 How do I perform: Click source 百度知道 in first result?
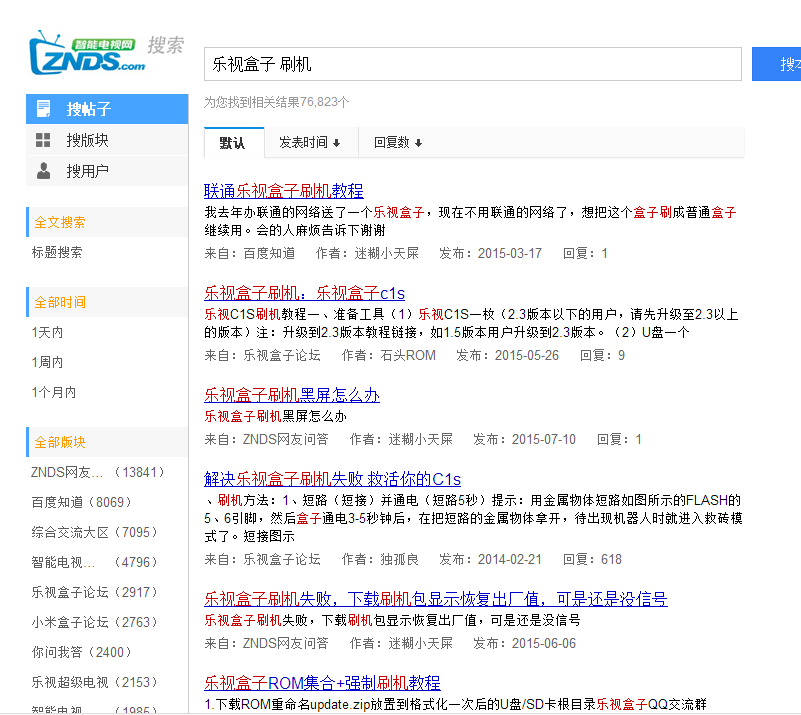[269, 253]
